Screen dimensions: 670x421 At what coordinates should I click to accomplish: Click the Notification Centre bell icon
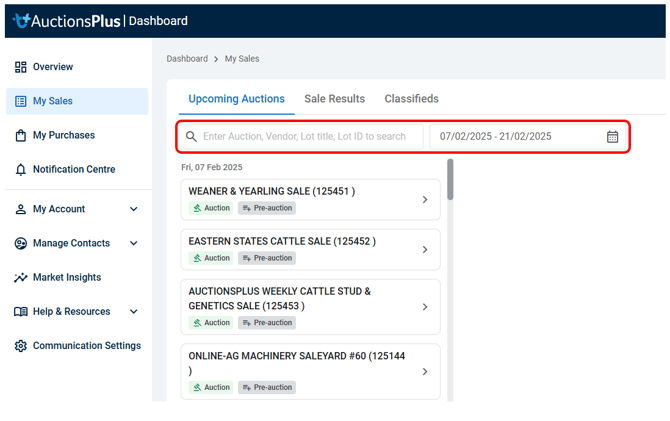tap(20, 170)
